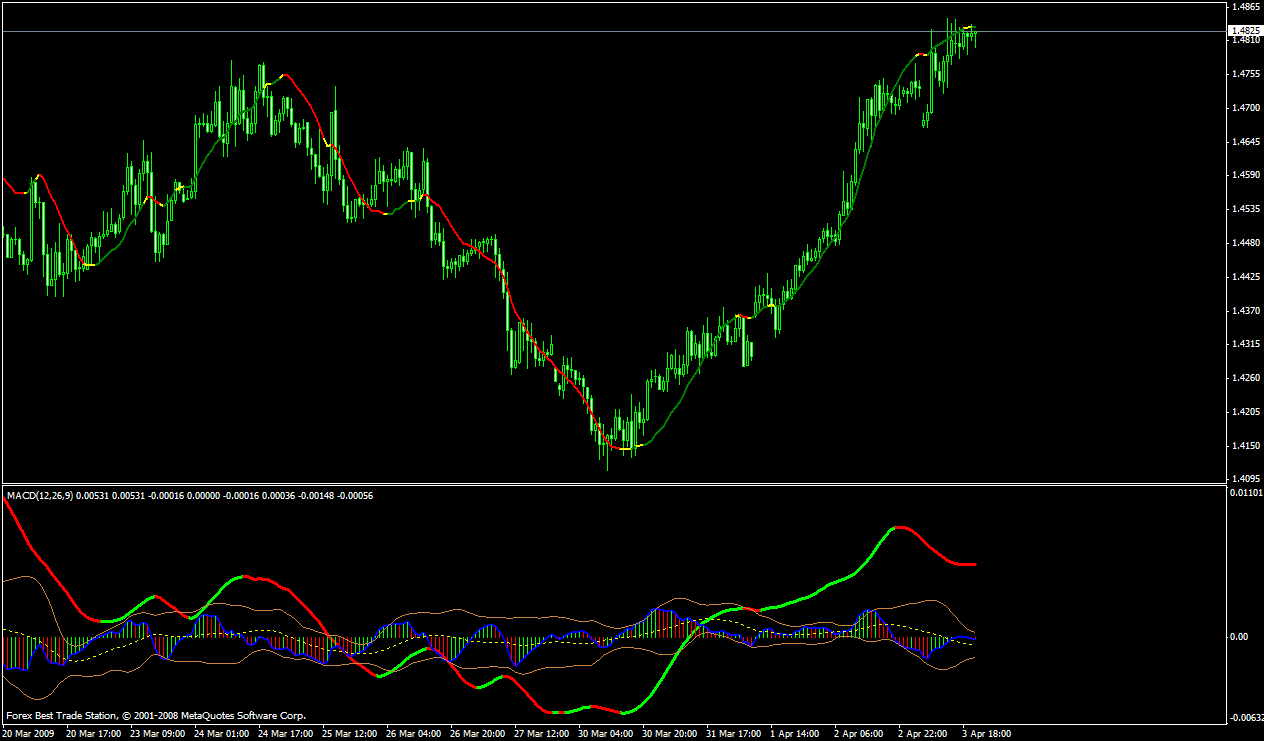This screenshot has width=1264, height=741.
Task: Select the 30 Mar 20:00 time label
Action: point(669,733)
